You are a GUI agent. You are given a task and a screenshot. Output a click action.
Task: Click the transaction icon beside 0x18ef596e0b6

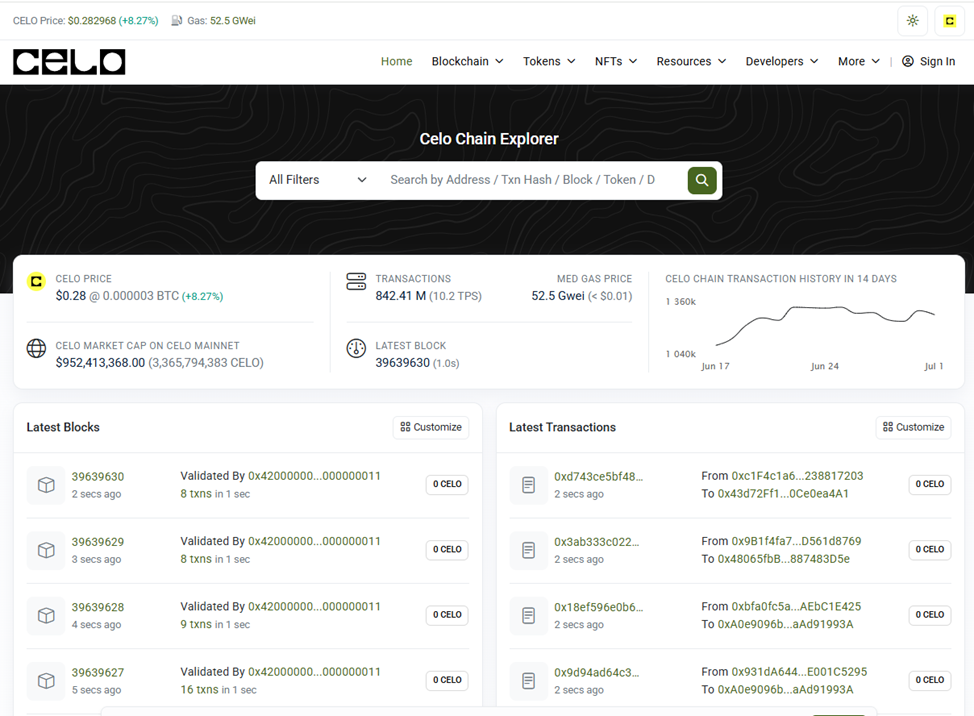(x=529, y=616)
